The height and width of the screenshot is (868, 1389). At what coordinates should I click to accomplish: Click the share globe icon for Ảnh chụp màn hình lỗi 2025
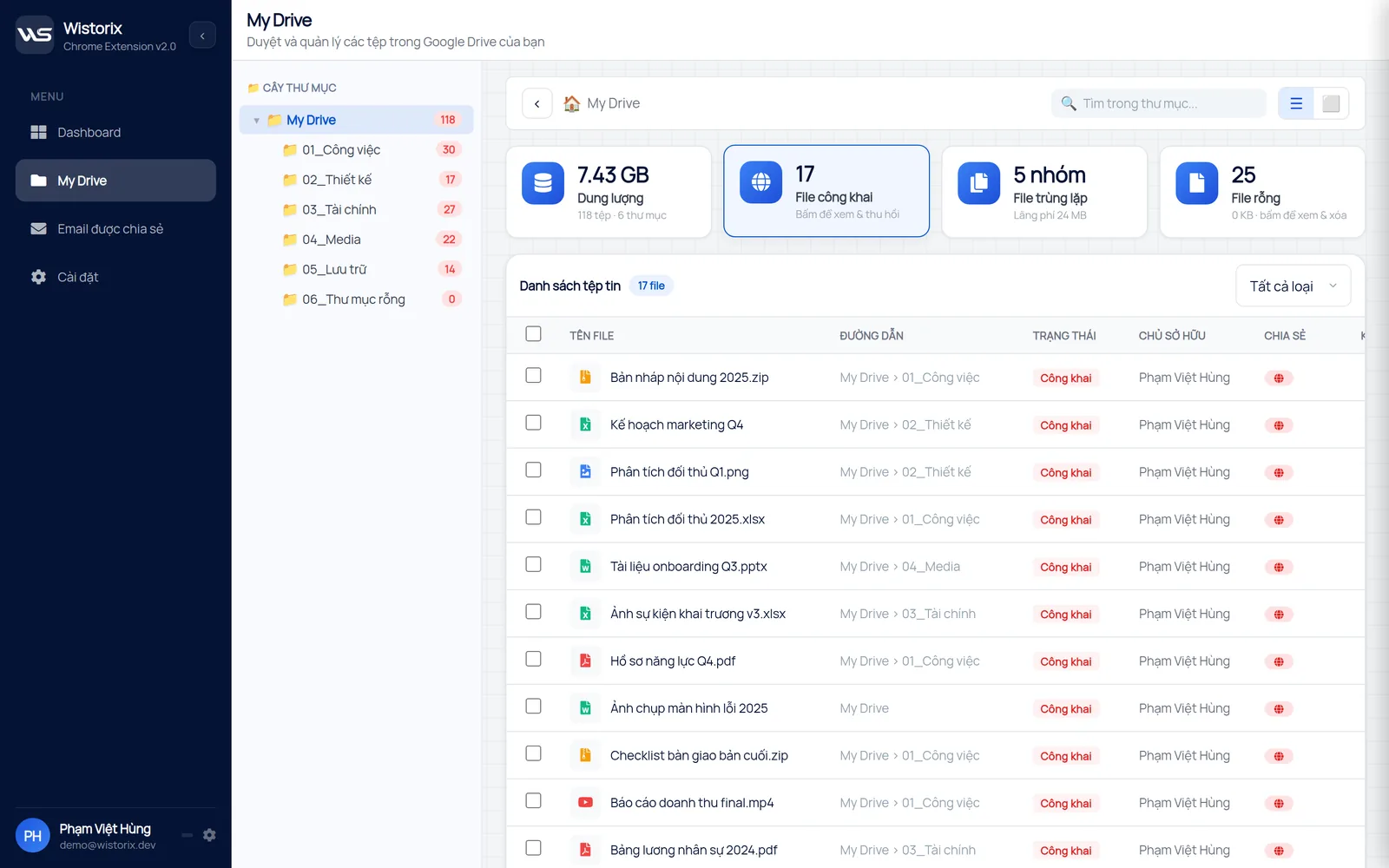[1279, 709]
